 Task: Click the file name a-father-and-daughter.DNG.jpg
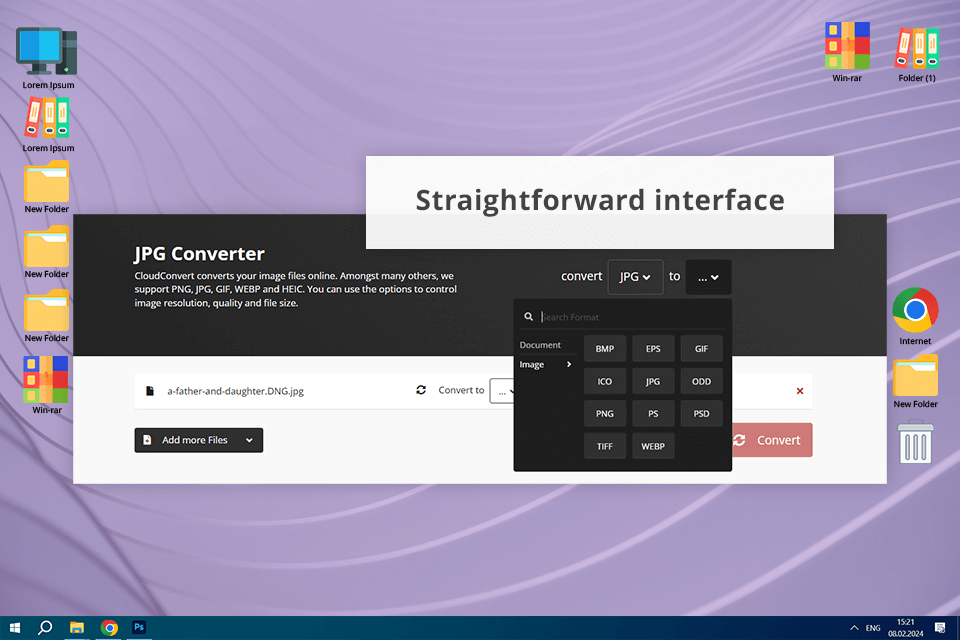pos(236,391)
